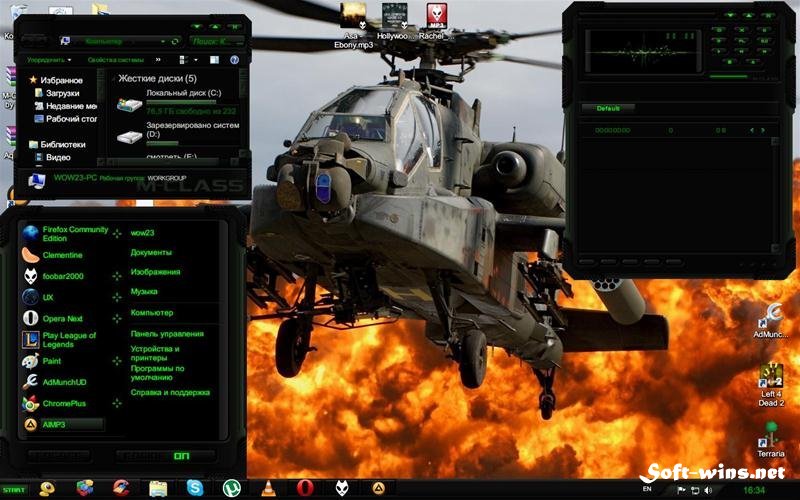This screenshot has width=800, height=500.
Task: Open Firefox Community Edition from the start menu
Action: click(65, 234)
